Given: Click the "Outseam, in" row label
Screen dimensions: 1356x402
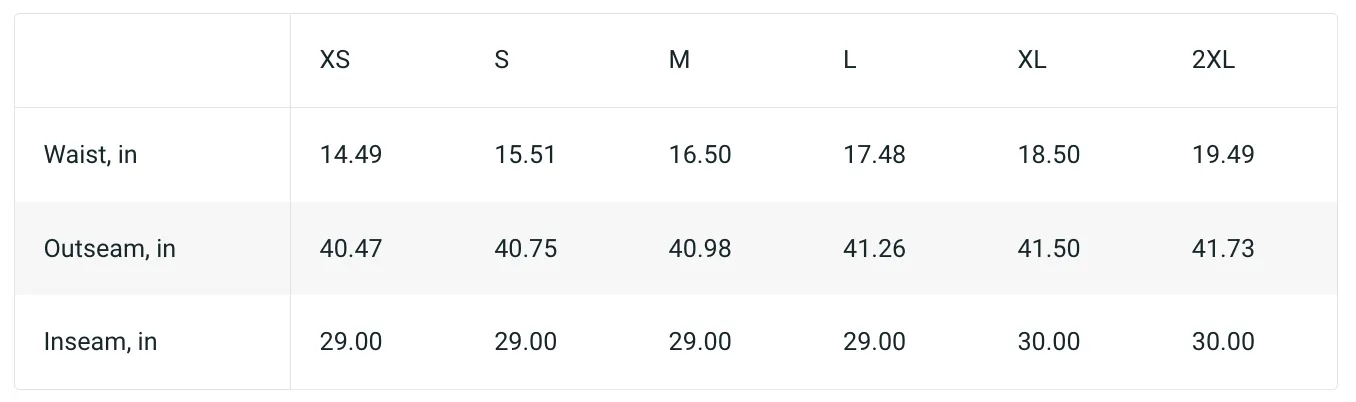Looking at the screenshot, I should [110, 249].
